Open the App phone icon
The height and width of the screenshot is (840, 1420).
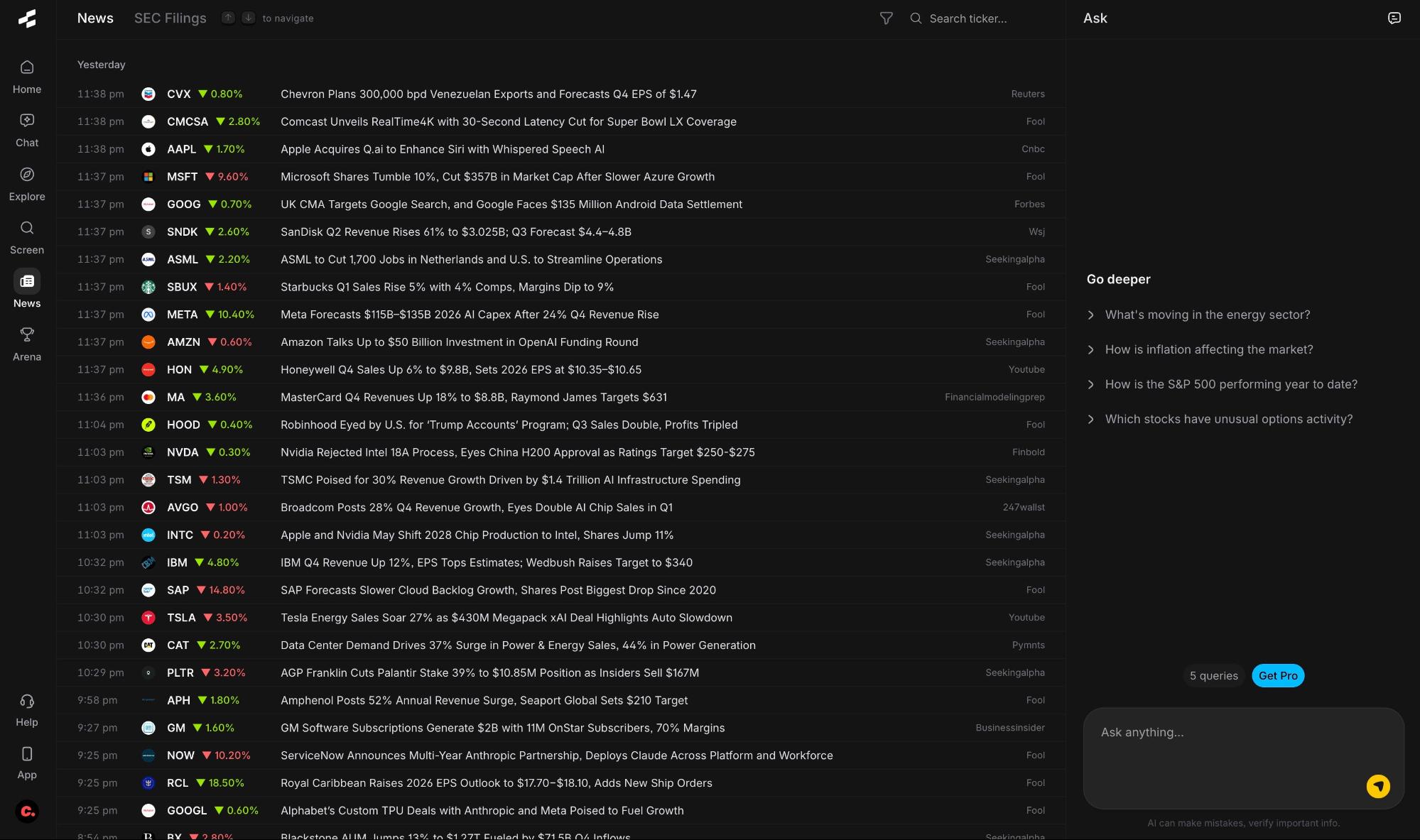27,754
